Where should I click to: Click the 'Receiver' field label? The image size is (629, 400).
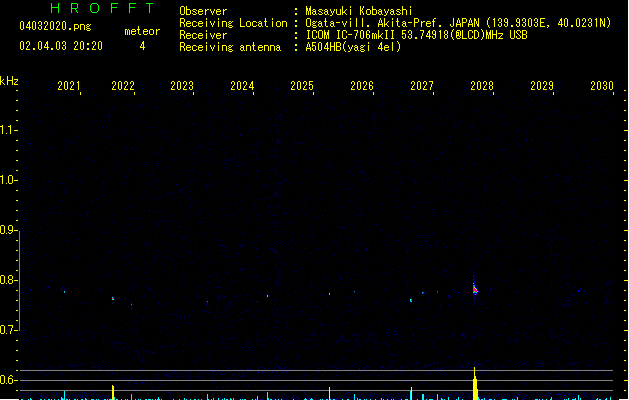[x=203, y=35]
